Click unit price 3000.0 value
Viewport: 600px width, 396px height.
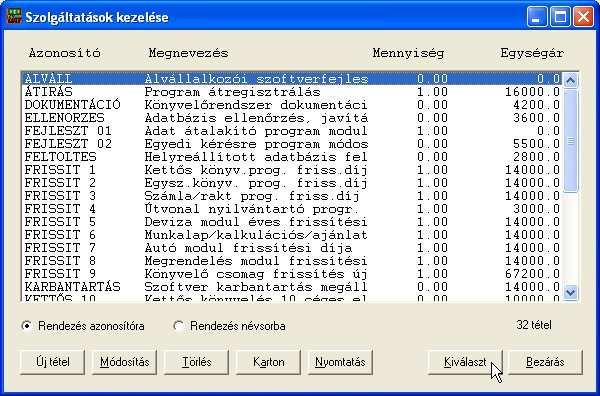point(536,209)
